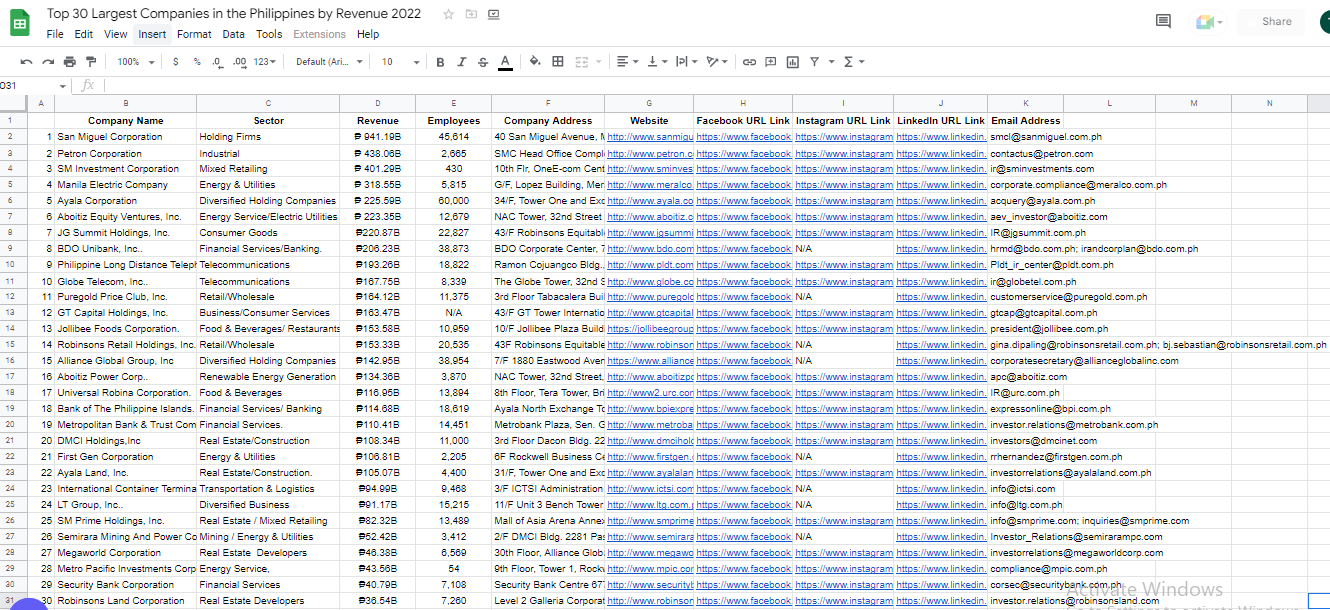Screen dimensions: 1330x610
Task: Toggle bold formatting
Action: point(440,62)
